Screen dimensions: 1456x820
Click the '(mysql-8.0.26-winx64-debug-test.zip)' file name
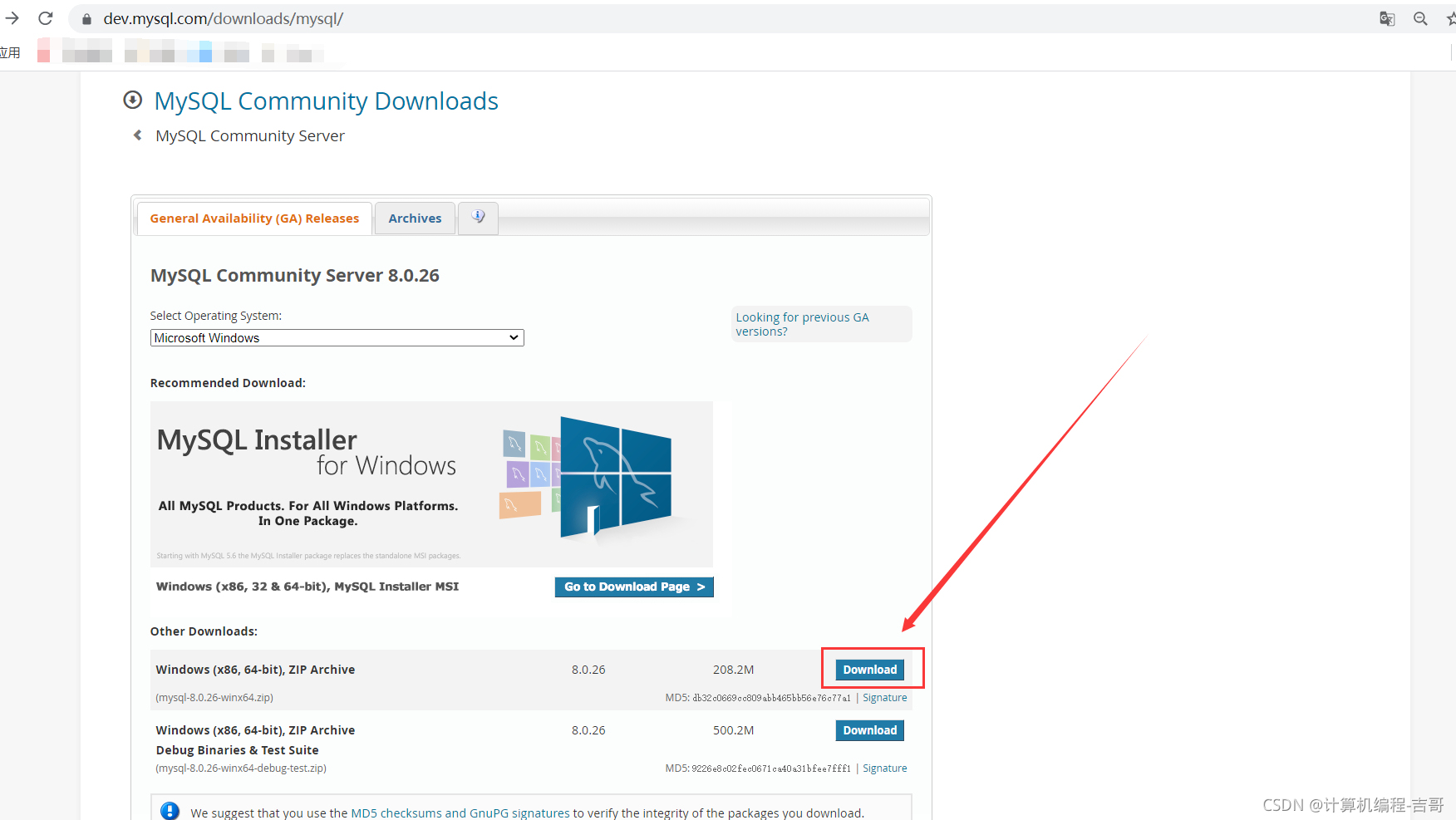click(241, 768)
